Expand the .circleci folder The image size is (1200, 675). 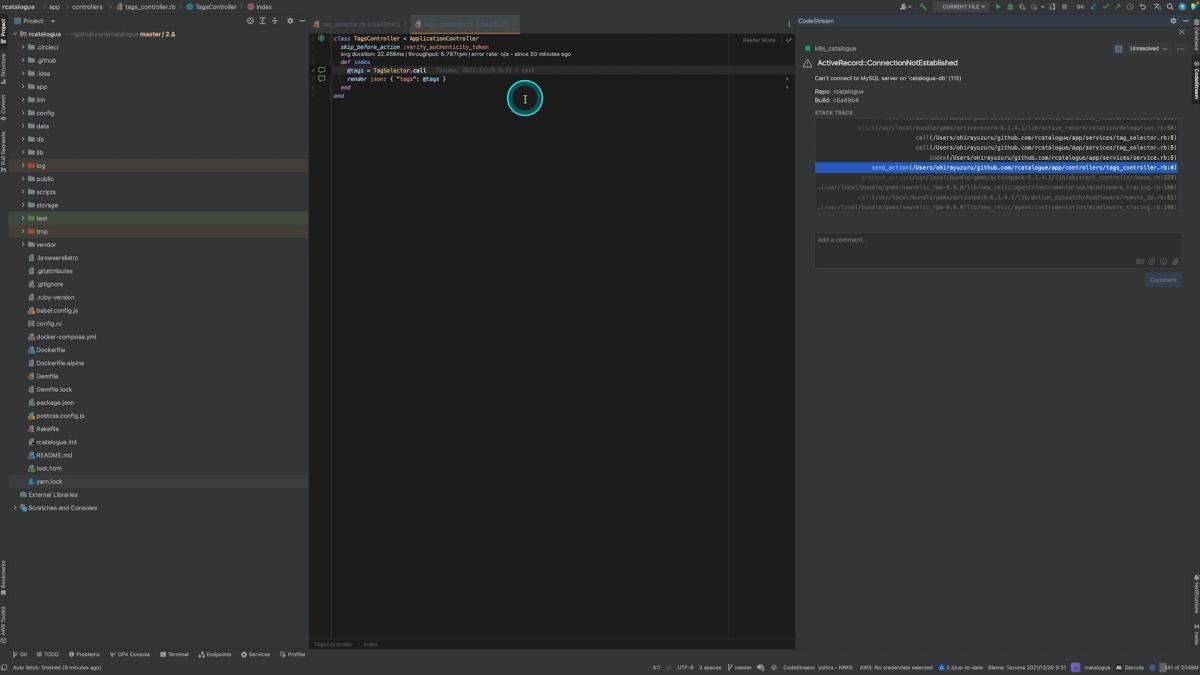[23, 47]
